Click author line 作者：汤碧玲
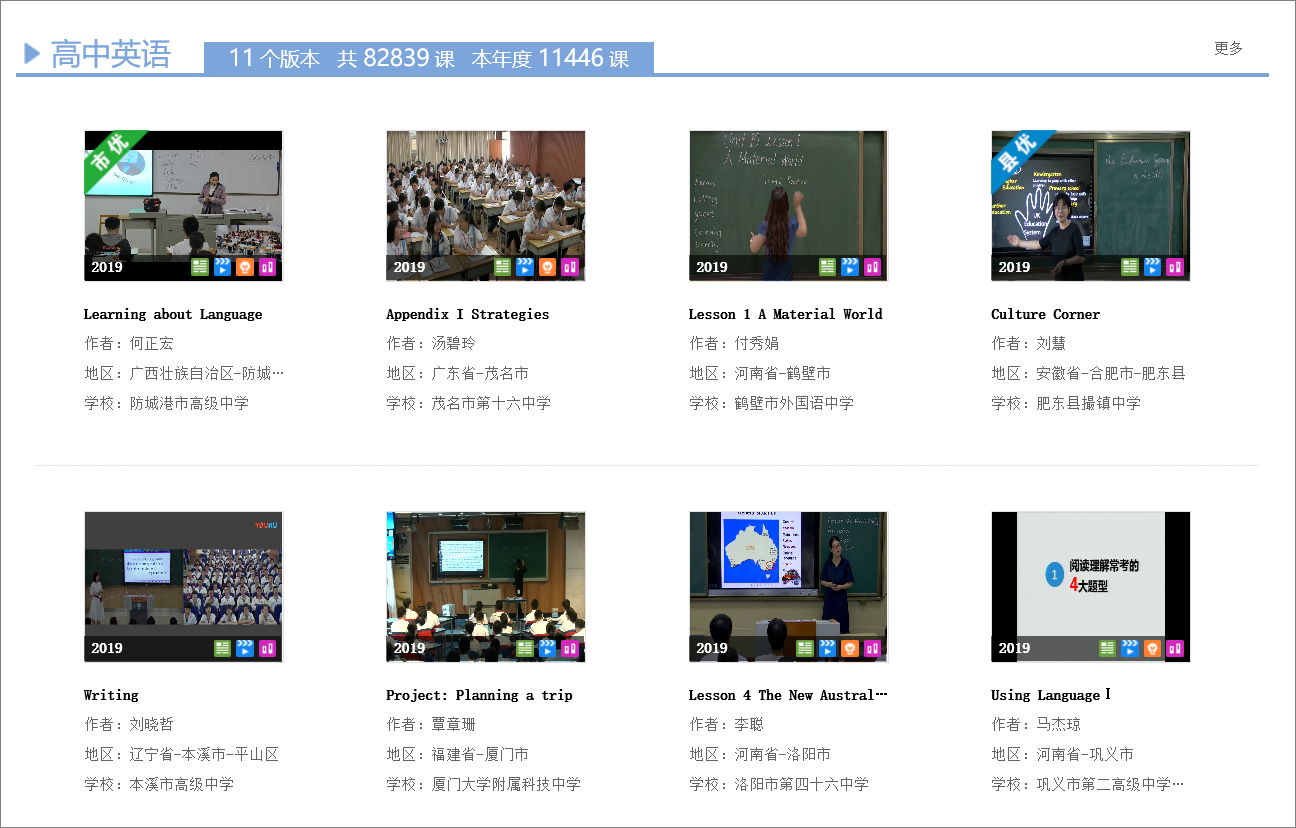The height and width of the screenshot is (828, 1296). 431,343
